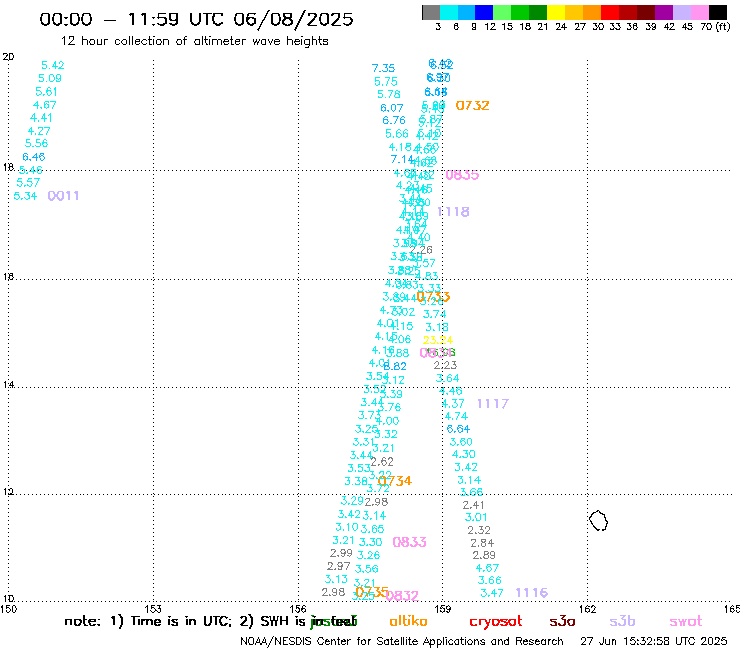Click the gray swatch in the color scale
The height and width of the screenshot is (650, 740).
tap(431, 12)
